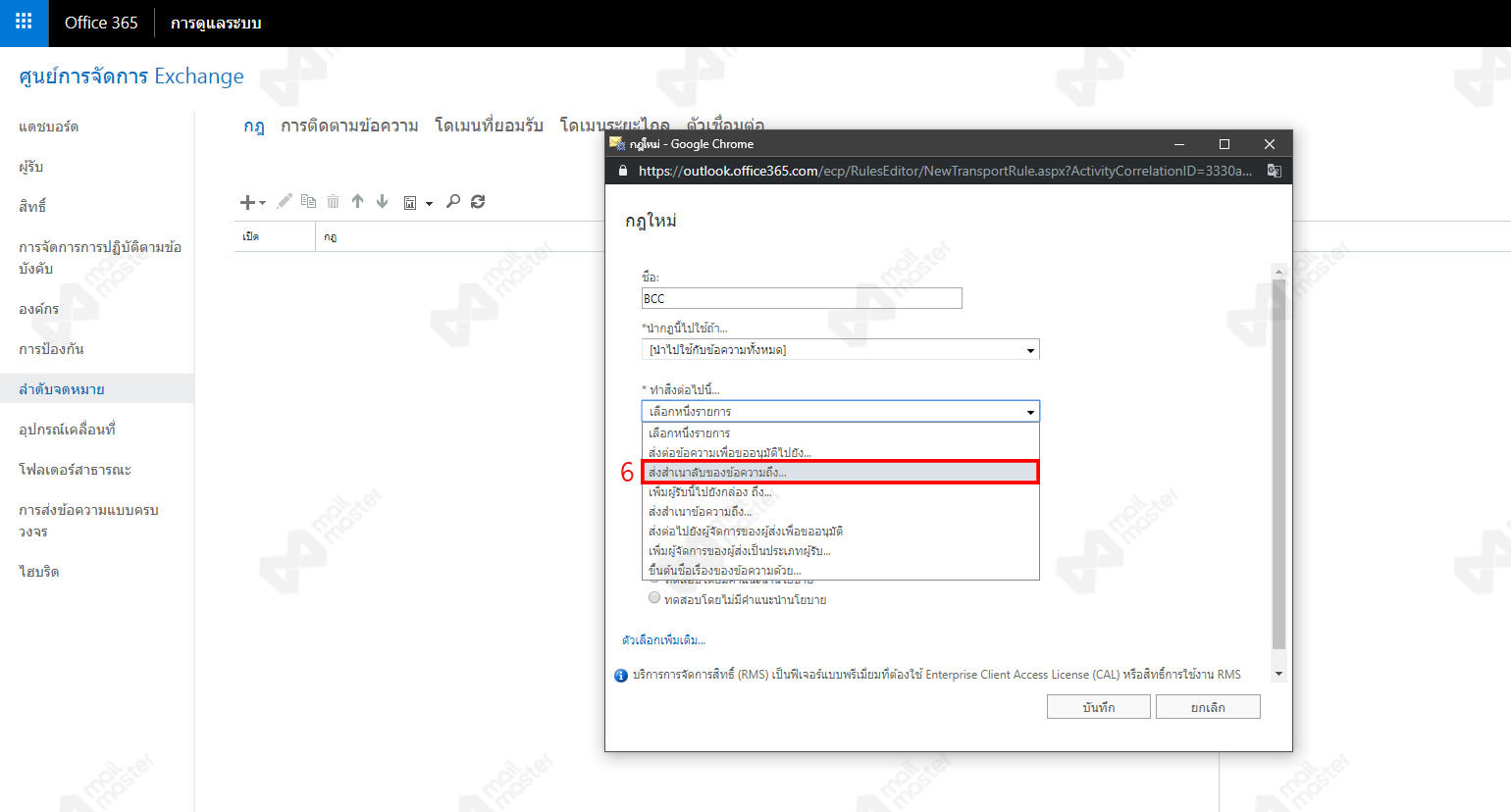Screen dimensions: 1511x812
Task: Click 'ศูนย์การจัดการ Exchange' page title
Action: pos(131,76)
